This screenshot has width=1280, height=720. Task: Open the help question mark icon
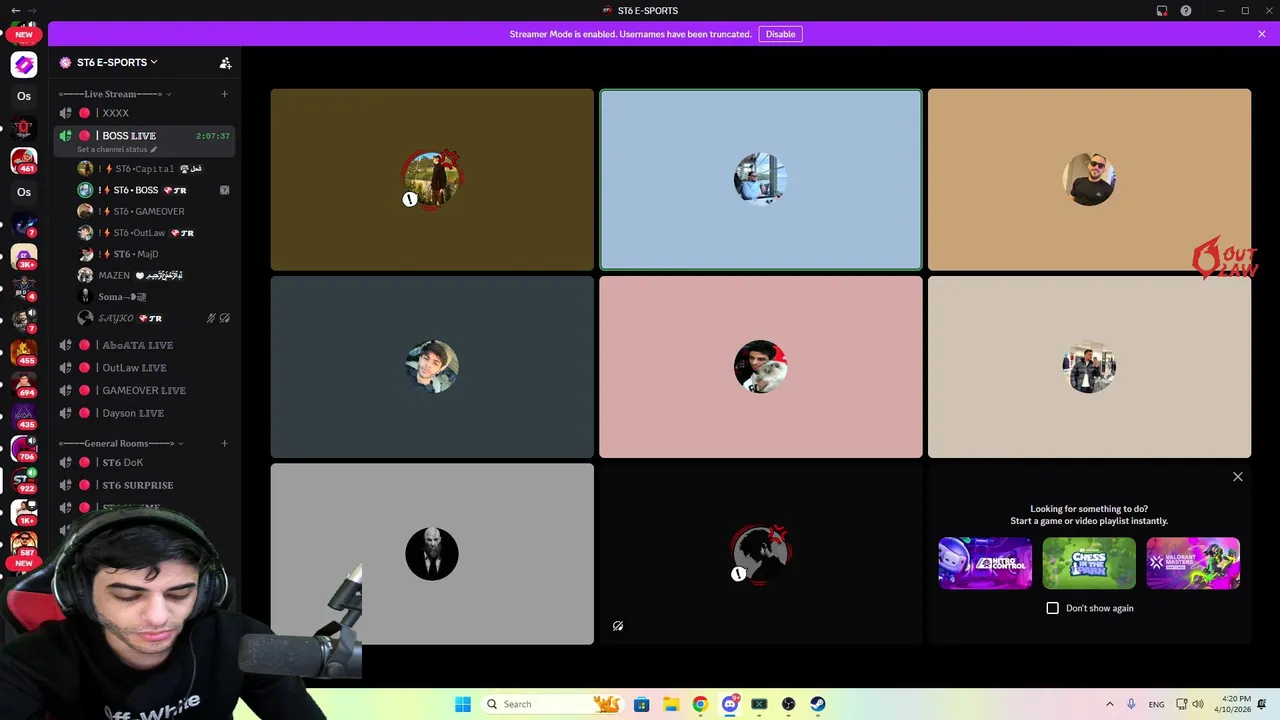point(1186,10)
